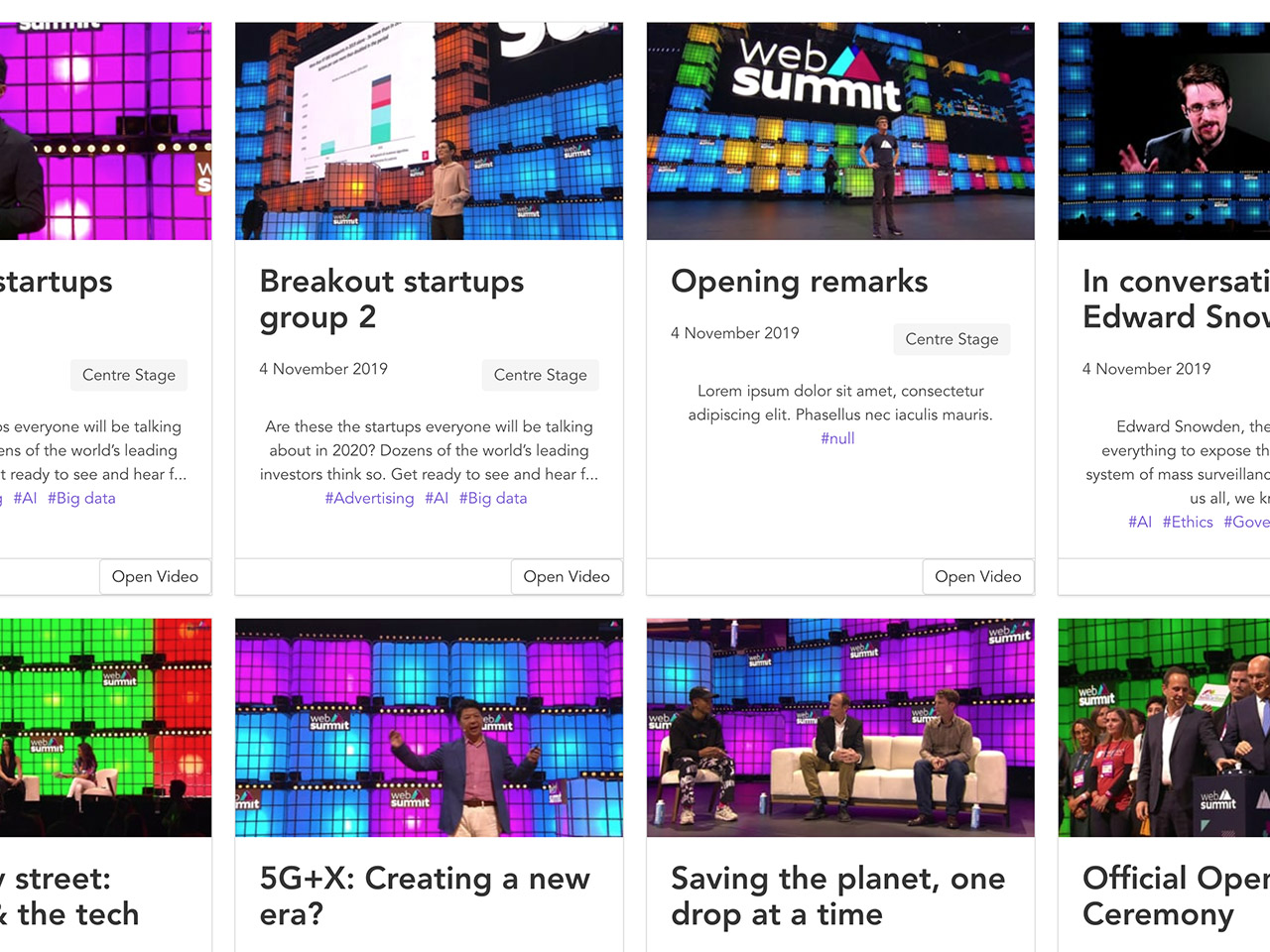Click 4 November 2019 date on Edward Snowden card
Viewport: 1270px width, 952px height.
[1147, 369]
